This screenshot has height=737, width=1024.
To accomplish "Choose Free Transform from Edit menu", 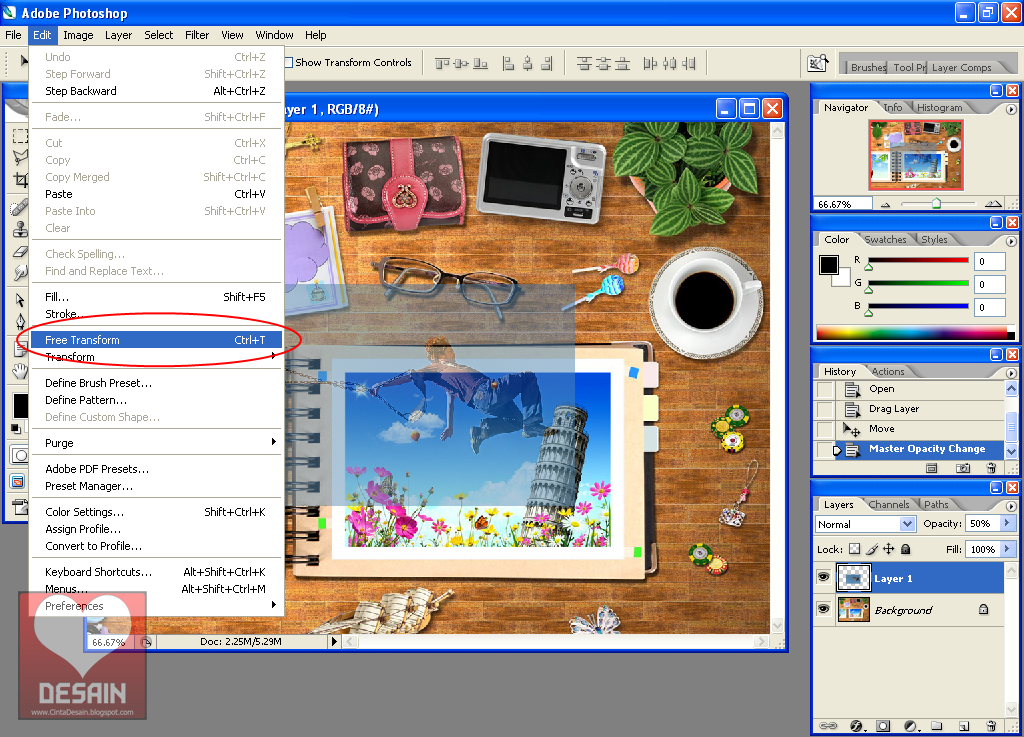I will click(157, 339).
